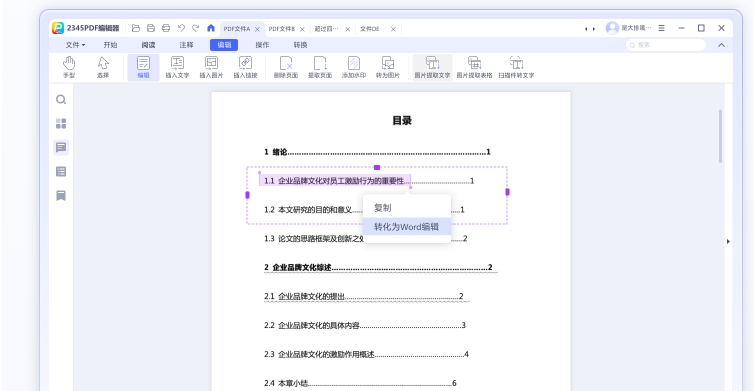
Task: Click the Redo arrow icon
Action: coord(196,28)
